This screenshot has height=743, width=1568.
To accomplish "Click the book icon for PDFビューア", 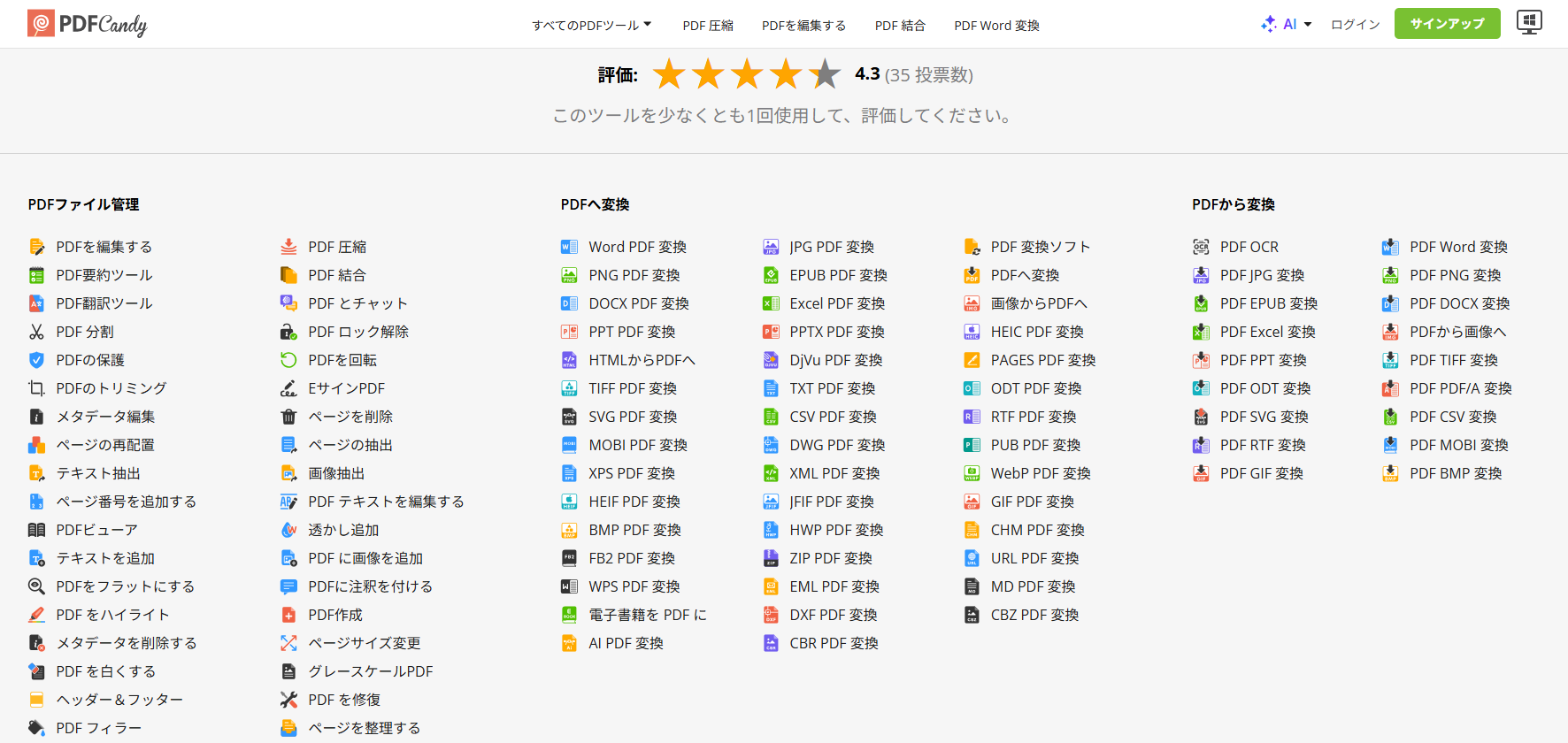I will click(x=36, y=530).
